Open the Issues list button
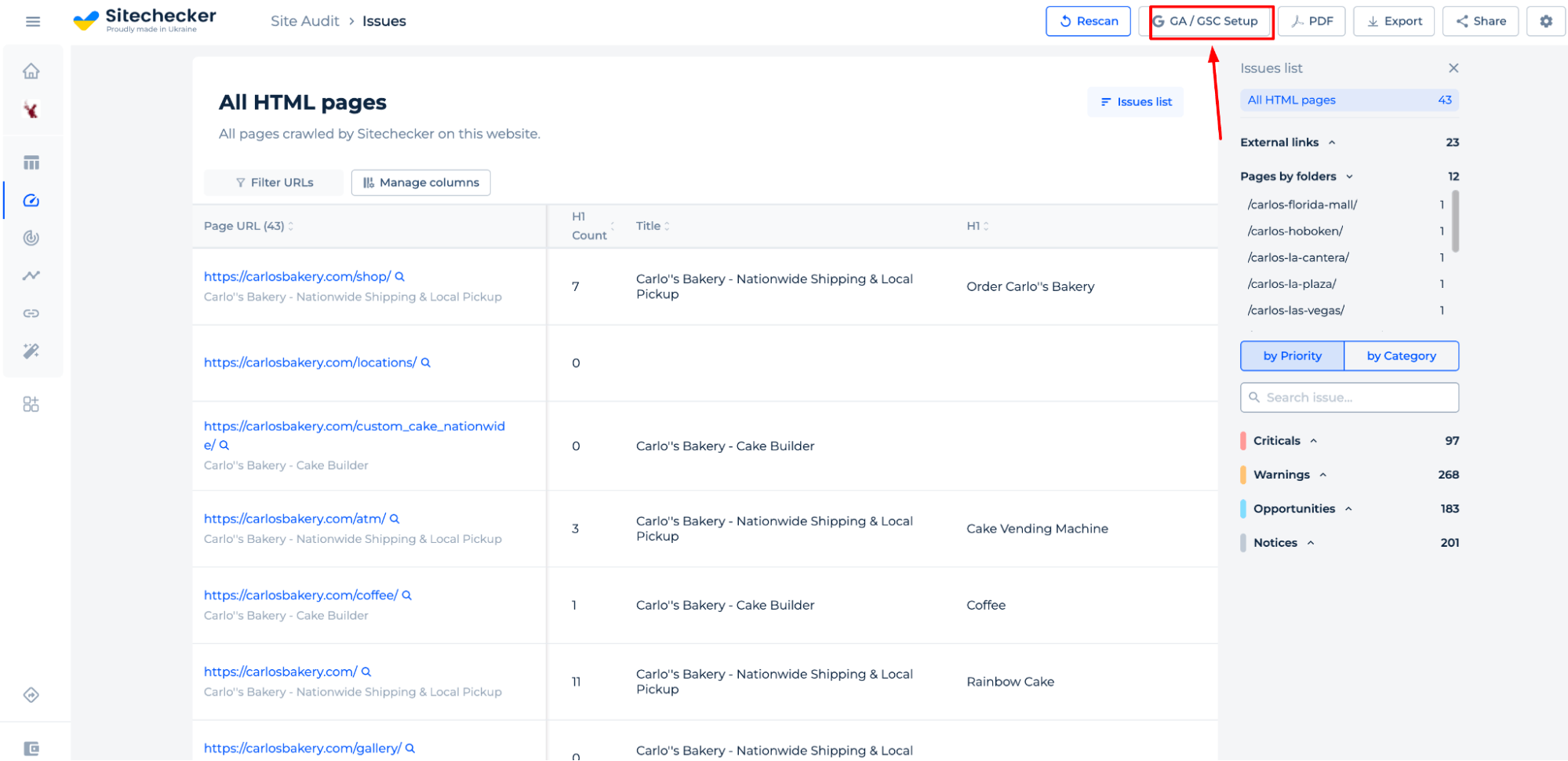The width and height of the screenshot is (1568, 761). coord(1135,102)
